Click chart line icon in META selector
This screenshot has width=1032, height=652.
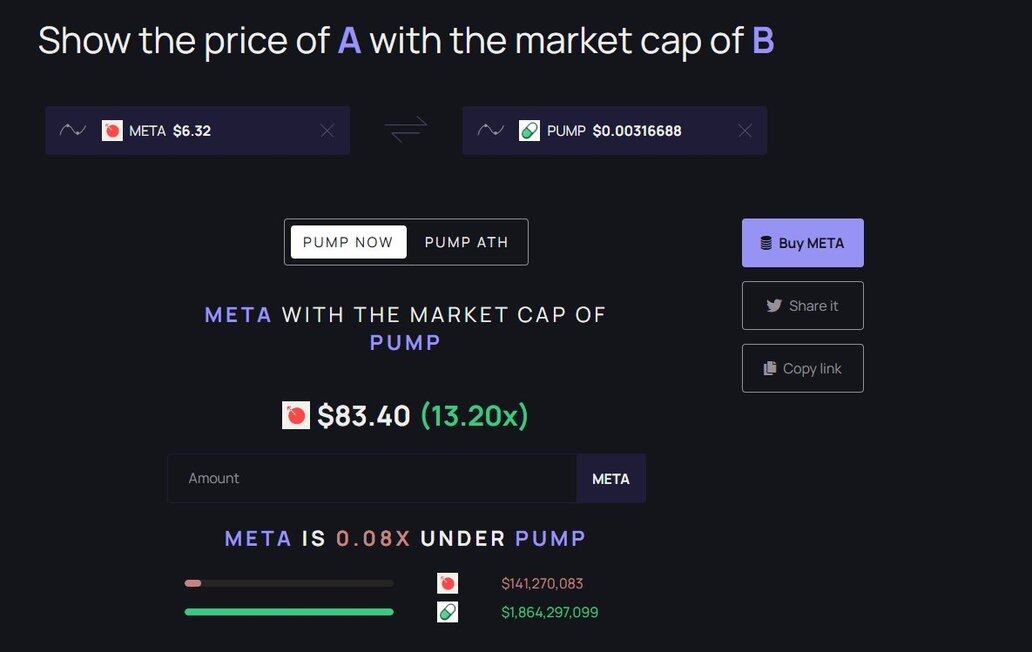[x=73, y=131]
